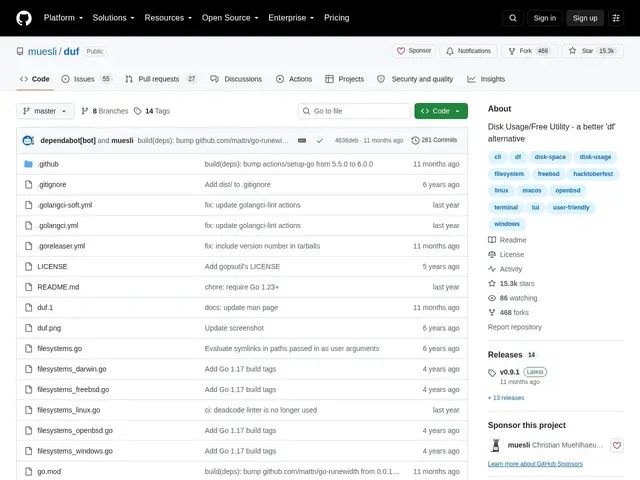Click the sponsor heart button beside muesli
Image resolution: width=640 pixels, height=480 pixels.
tap(616, 445)
